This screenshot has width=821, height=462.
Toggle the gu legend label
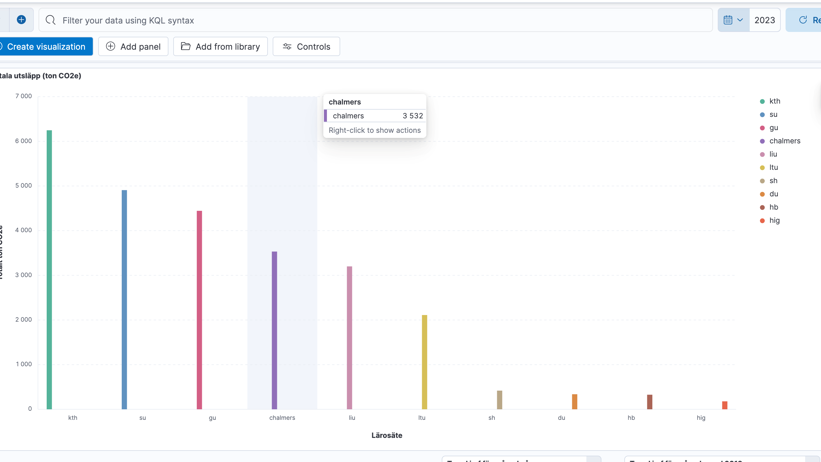click(x=773, y=128)
